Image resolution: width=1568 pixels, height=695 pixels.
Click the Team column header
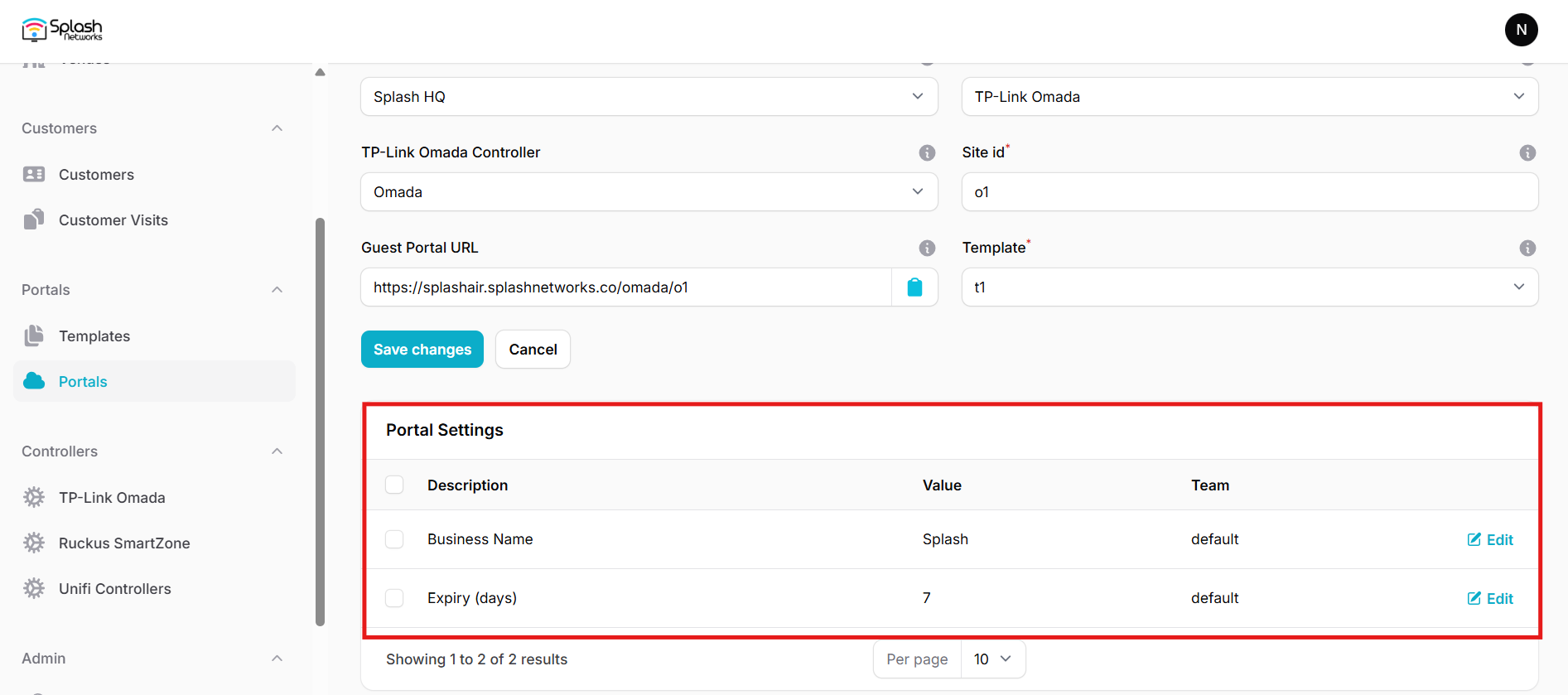1210,485
